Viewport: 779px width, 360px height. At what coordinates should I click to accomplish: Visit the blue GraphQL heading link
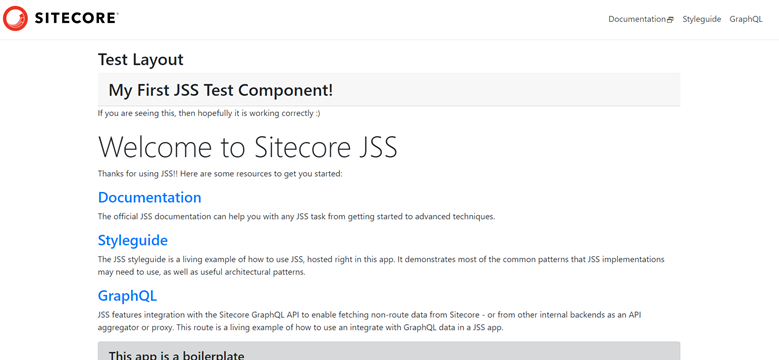(x=127, y=296)
